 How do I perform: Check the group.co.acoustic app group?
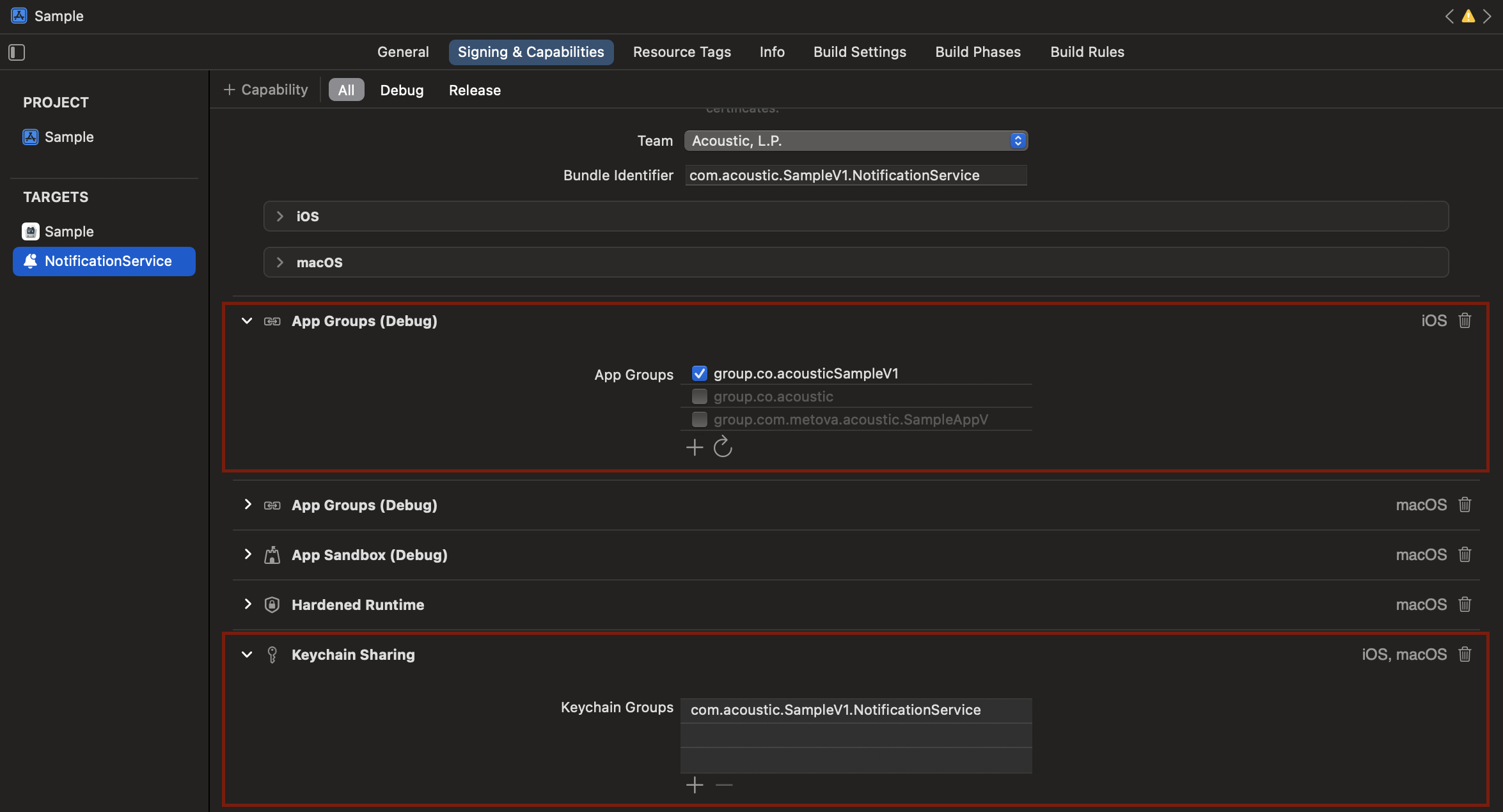click(x=700, y=396)
